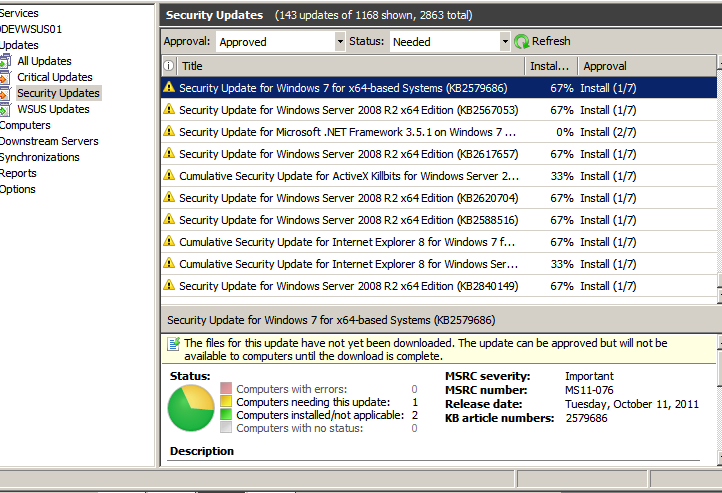Click the Refresh button label
Image resolution: width=722 pixels, height=493 pixels.
click(551, 41)
